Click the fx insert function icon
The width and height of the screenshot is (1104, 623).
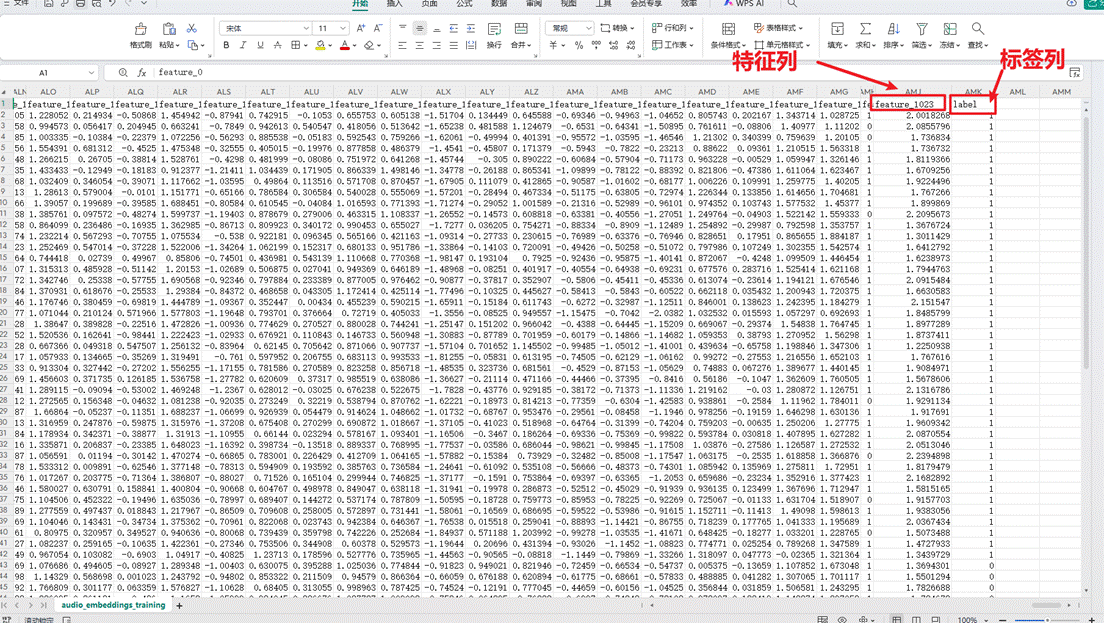(142, 73)
